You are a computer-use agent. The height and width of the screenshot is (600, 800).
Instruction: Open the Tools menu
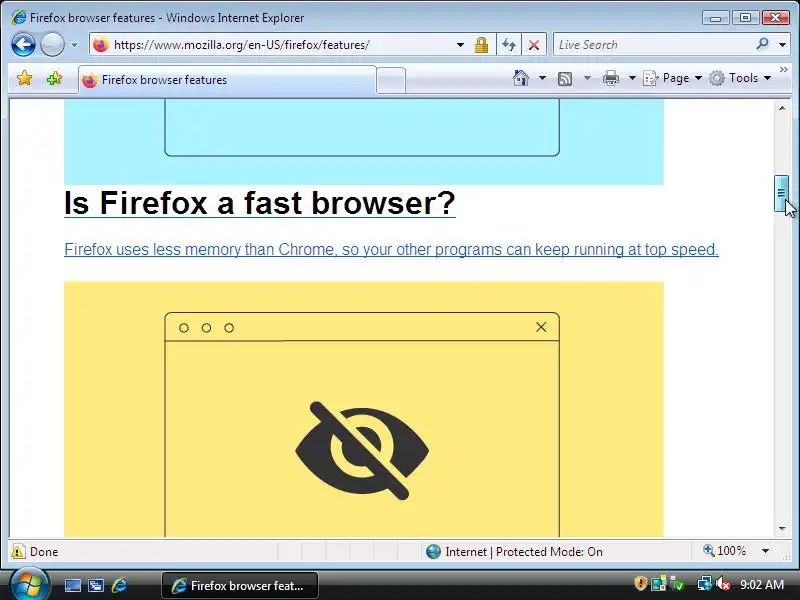[740, 78]
